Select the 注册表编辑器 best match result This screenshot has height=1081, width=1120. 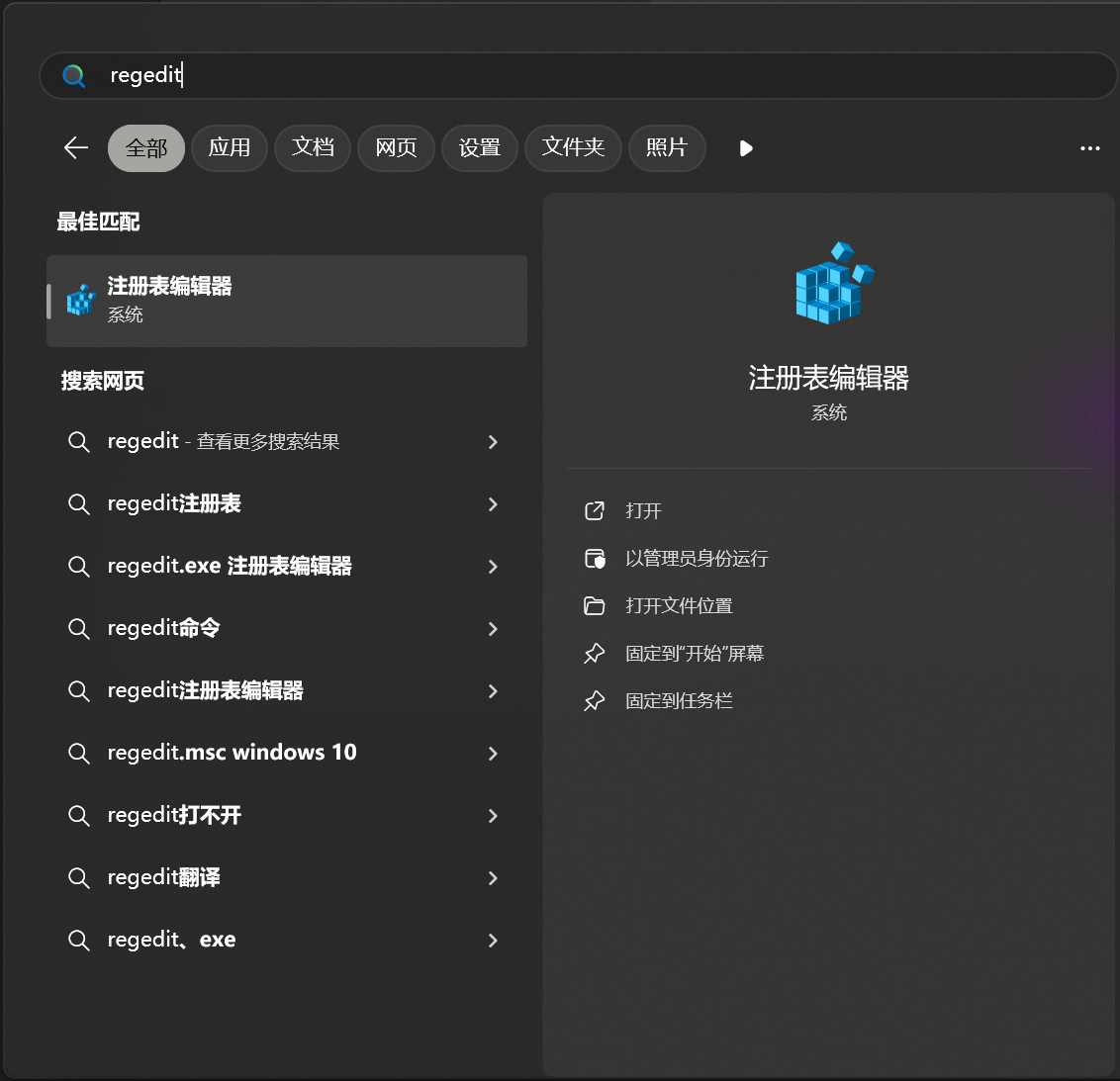(x=287, y=301)
